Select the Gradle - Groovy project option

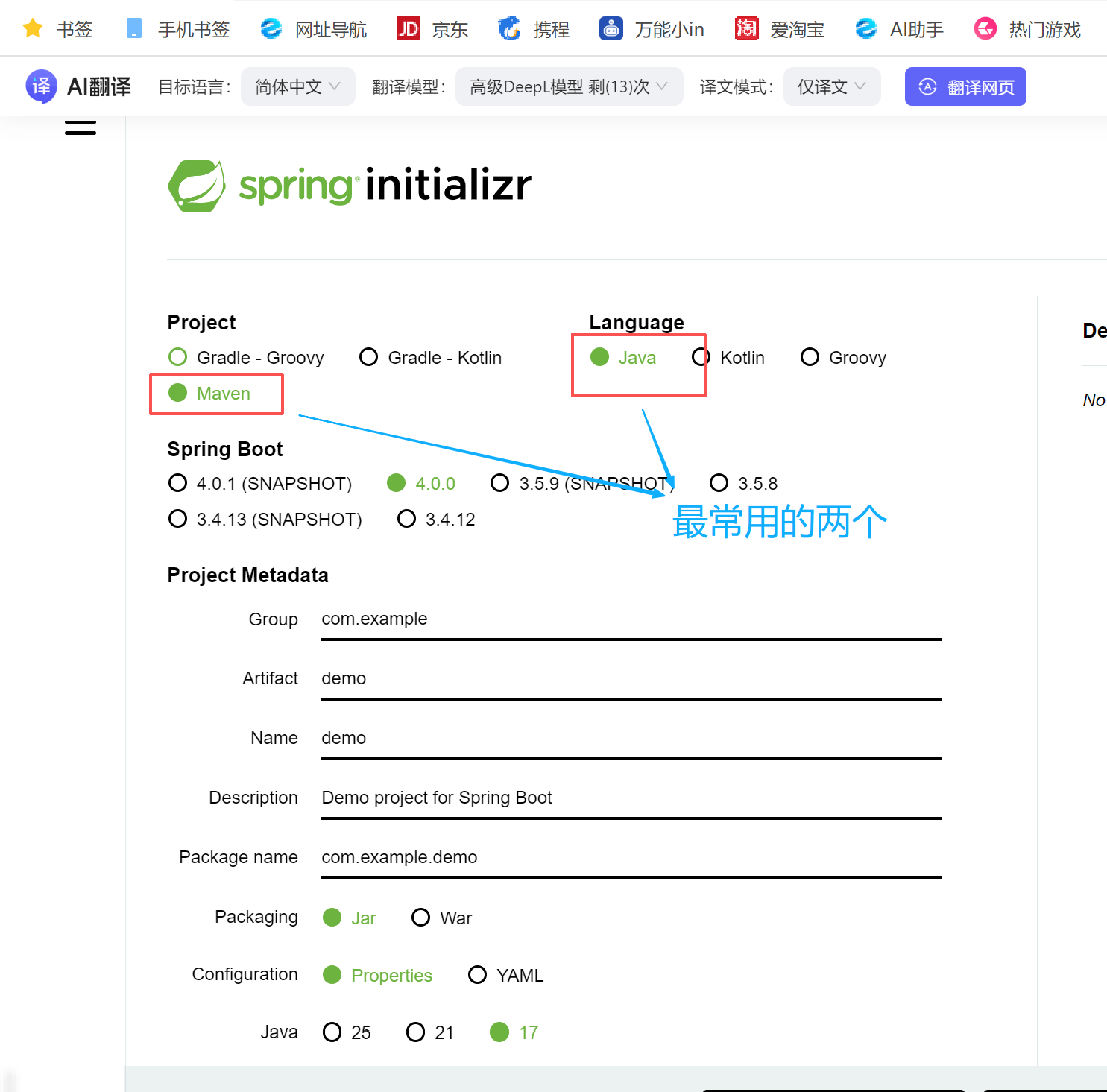pos(246,358)
